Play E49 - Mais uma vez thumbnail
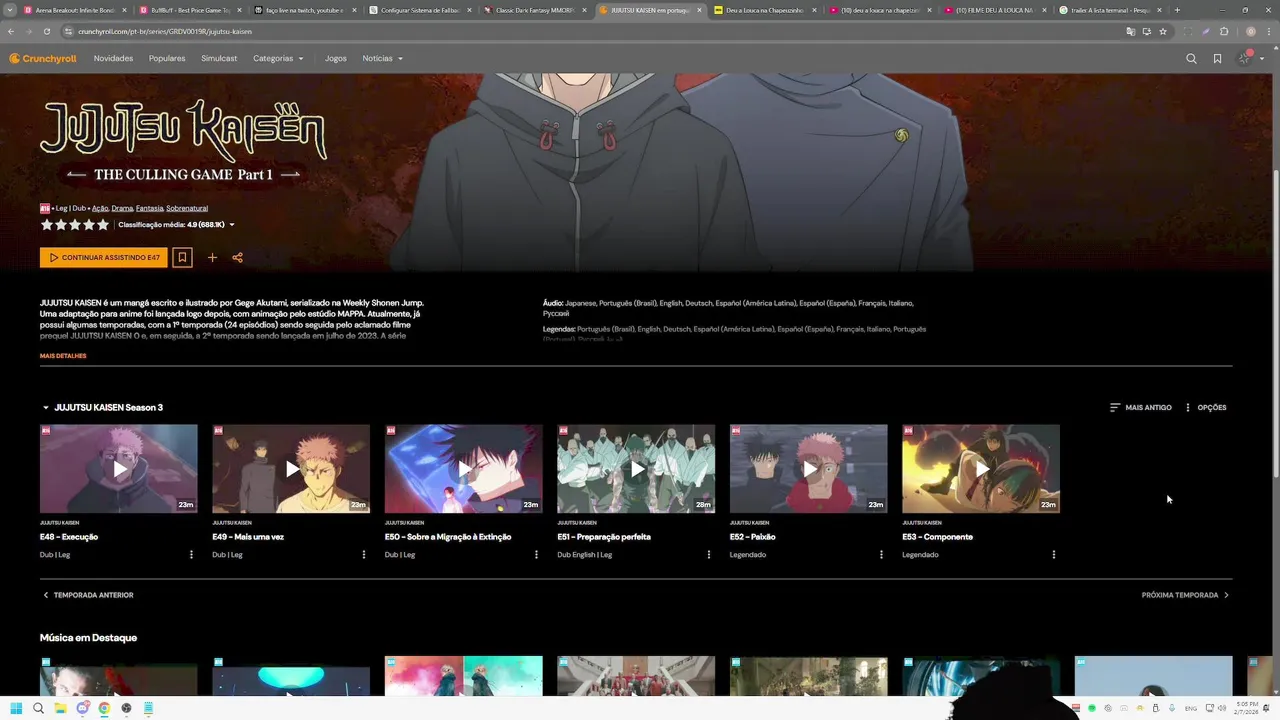1280x720 pixels. 291,469
